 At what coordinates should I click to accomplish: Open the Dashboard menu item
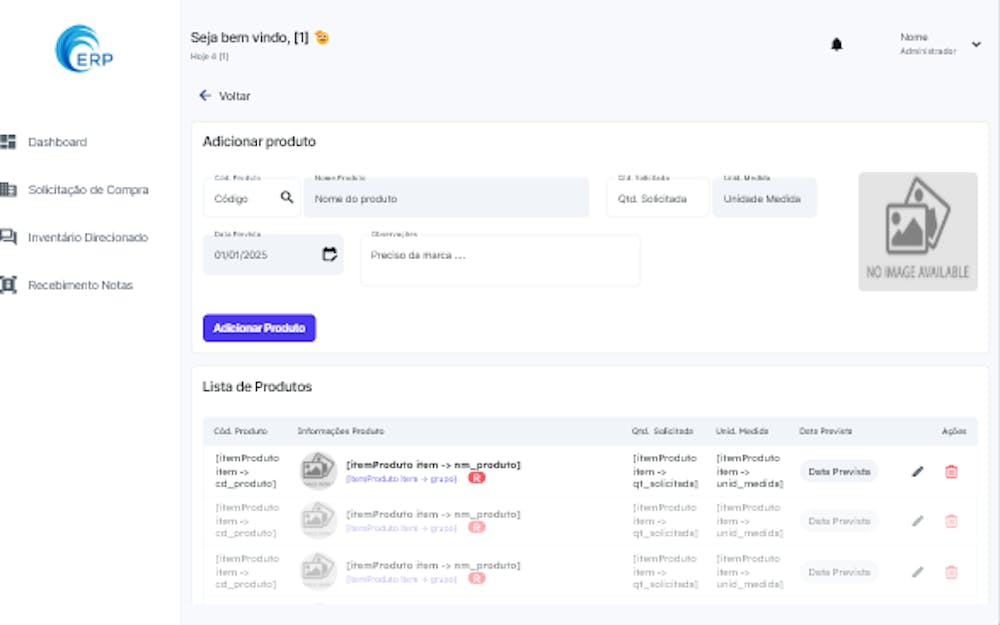57,142
